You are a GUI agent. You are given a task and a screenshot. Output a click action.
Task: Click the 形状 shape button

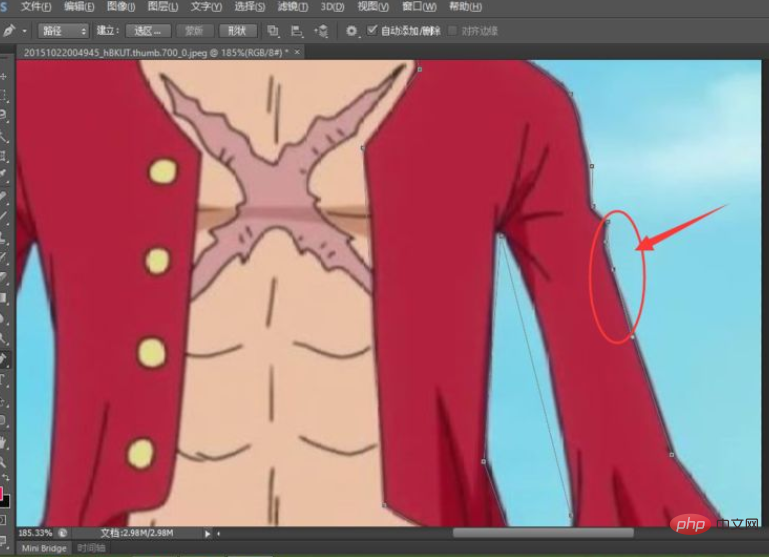click(x=237, y=31)
